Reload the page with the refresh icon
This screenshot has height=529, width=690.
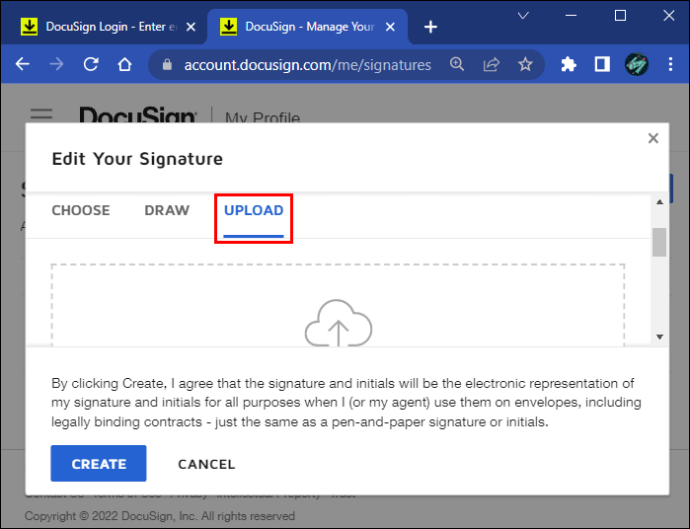(x=91, y=64)
